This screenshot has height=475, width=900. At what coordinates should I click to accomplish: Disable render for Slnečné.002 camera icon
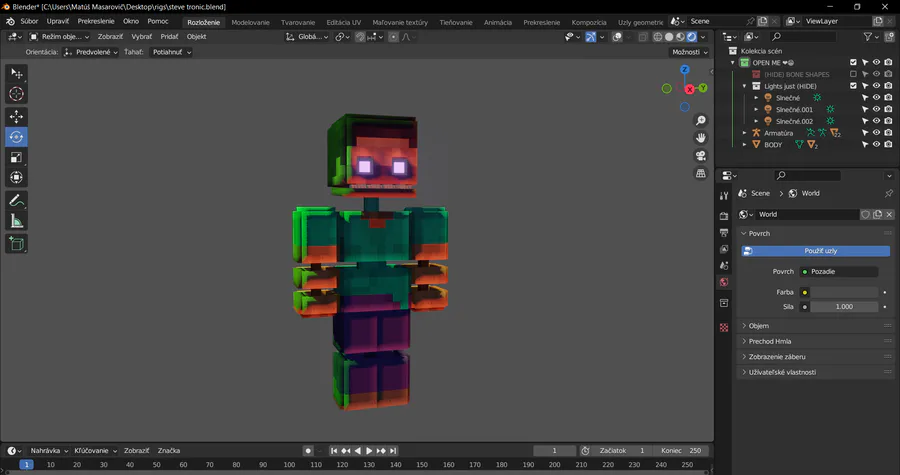click(x=889, y=120)
